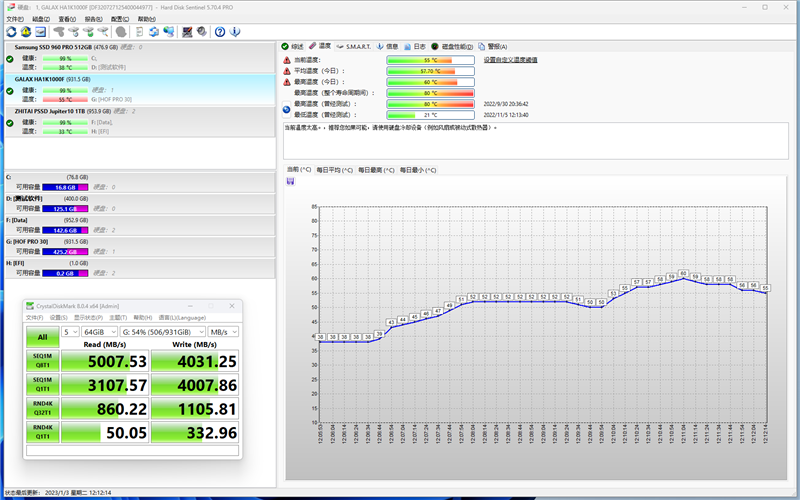Click the 设置自定义温度阈值 link
800x500 pixels.
(x=510, y=60)
